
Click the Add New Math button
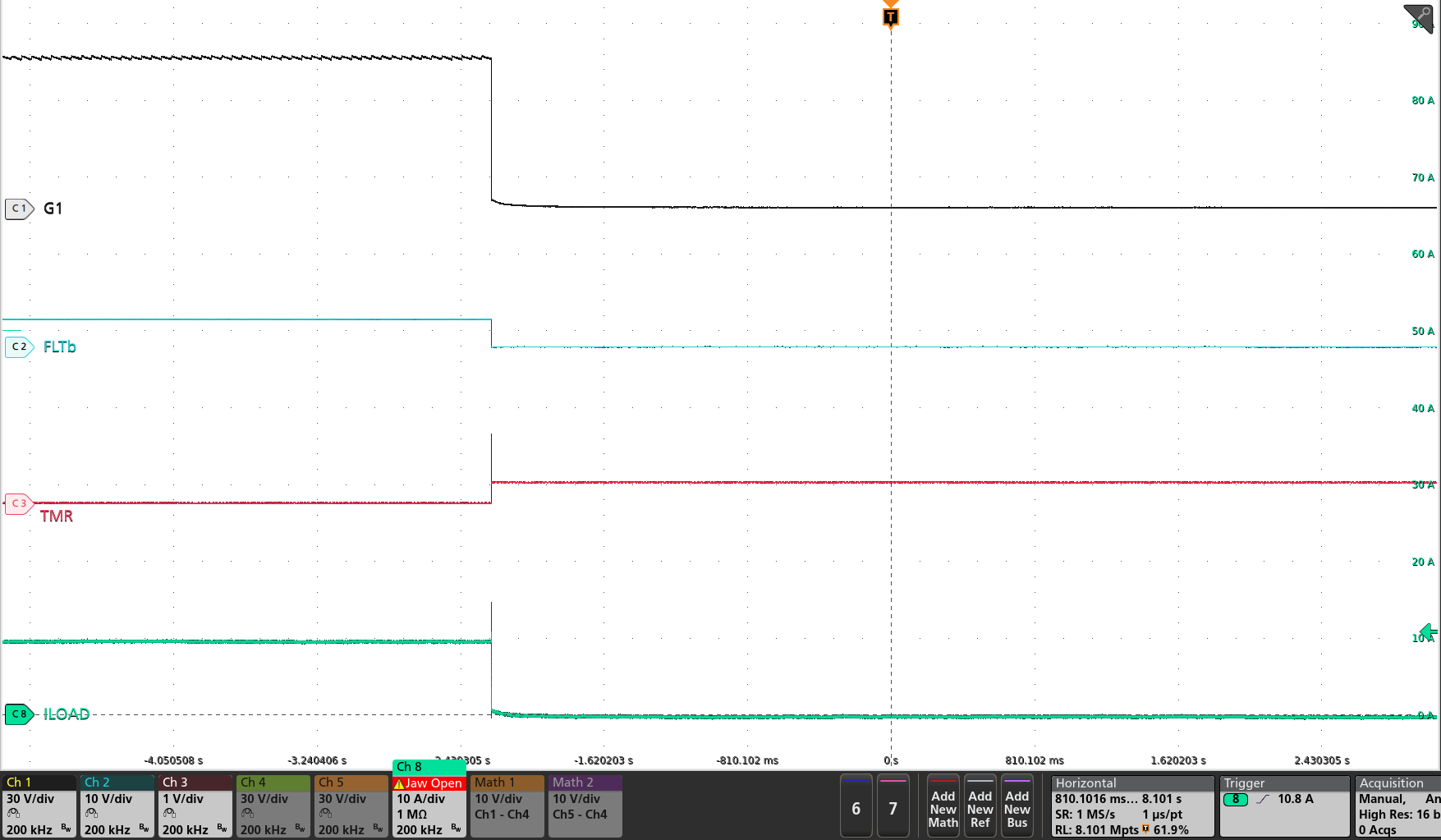click(x=943, y=808)
